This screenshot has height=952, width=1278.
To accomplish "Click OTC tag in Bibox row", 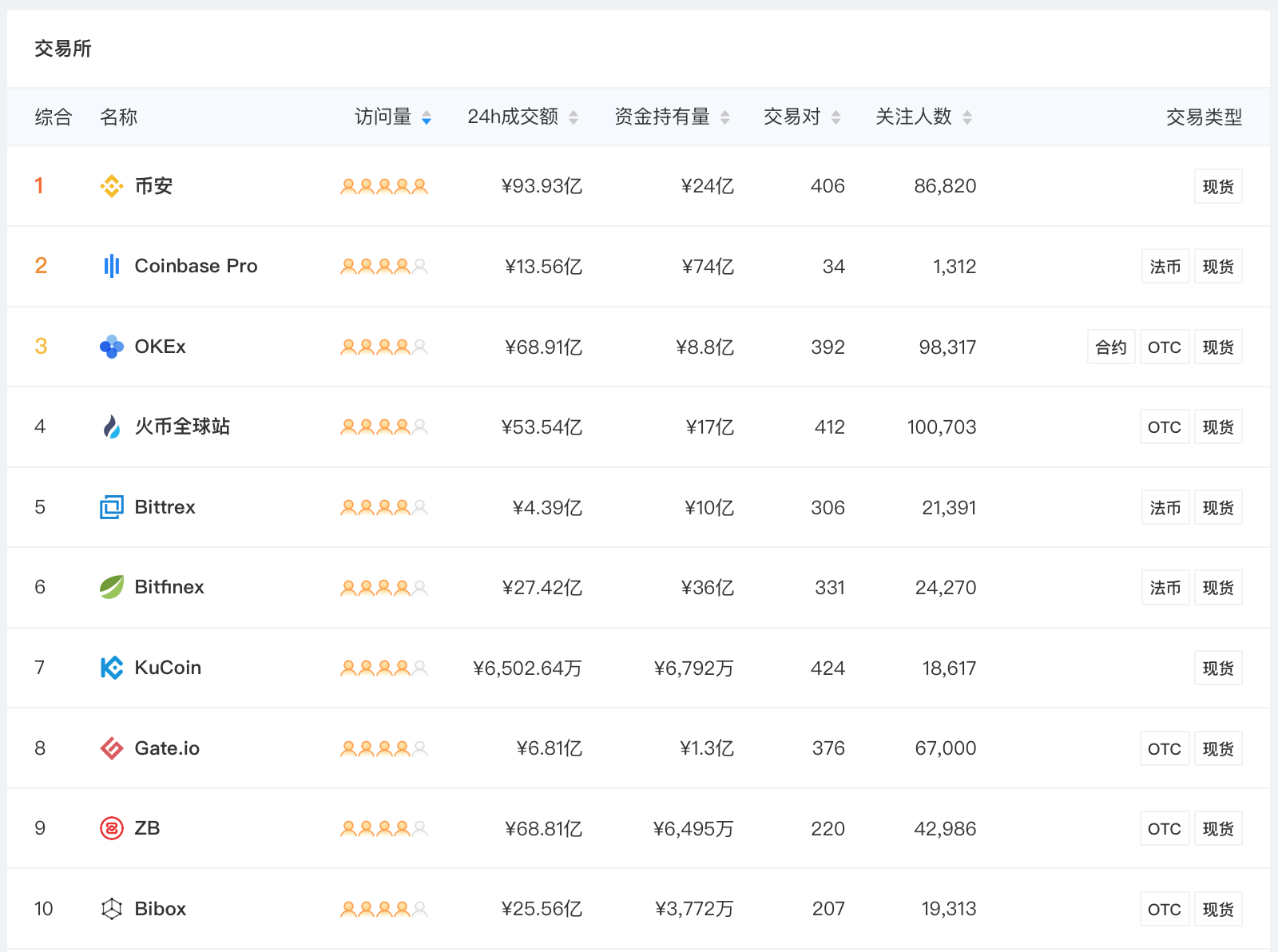I will point(1165,909).
